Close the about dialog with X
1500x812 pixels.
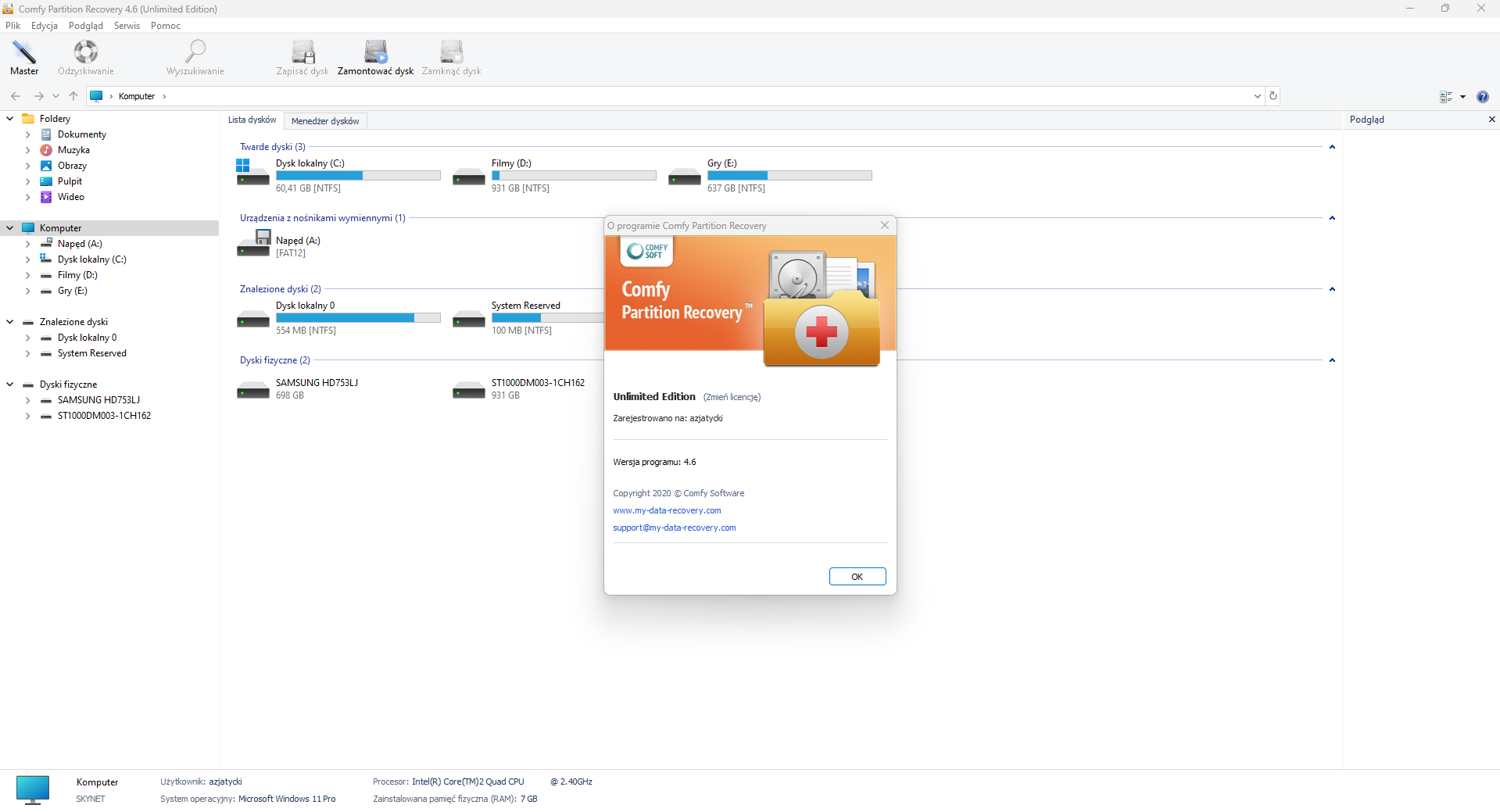tap(885, 225)
